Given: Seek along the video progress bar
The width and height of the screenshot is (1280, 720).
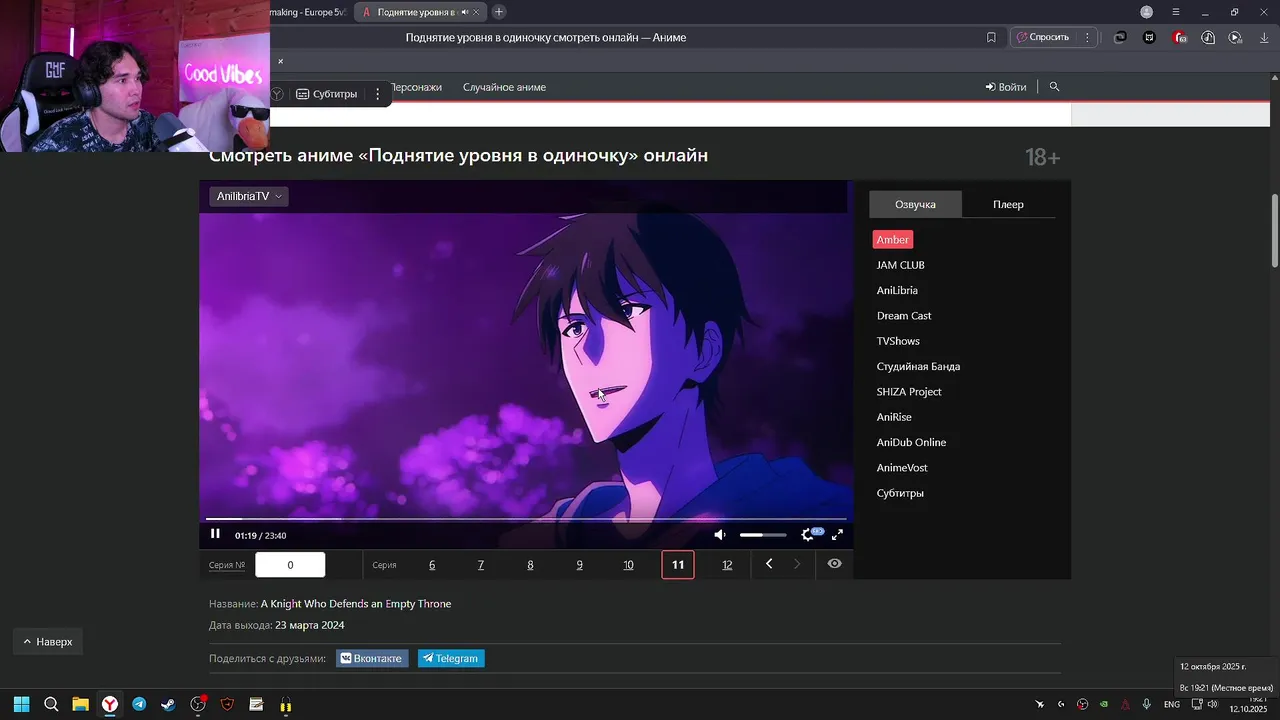Looking at the screenshot, I should 526,519.
